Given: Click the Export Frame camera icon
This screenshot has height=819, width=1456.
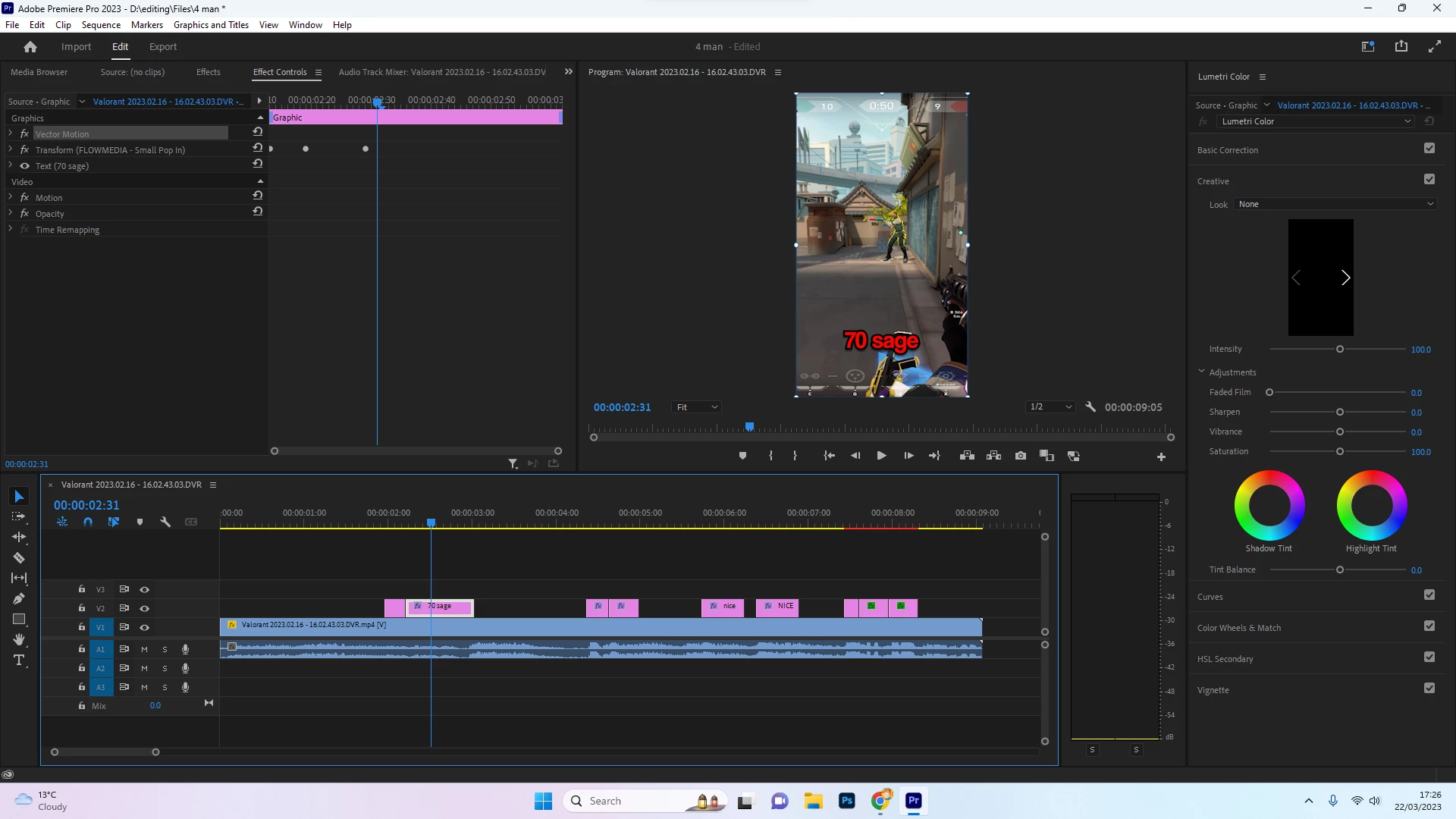Looking at the screenshot, I should pyautogui.click(x=1021, y=456).
